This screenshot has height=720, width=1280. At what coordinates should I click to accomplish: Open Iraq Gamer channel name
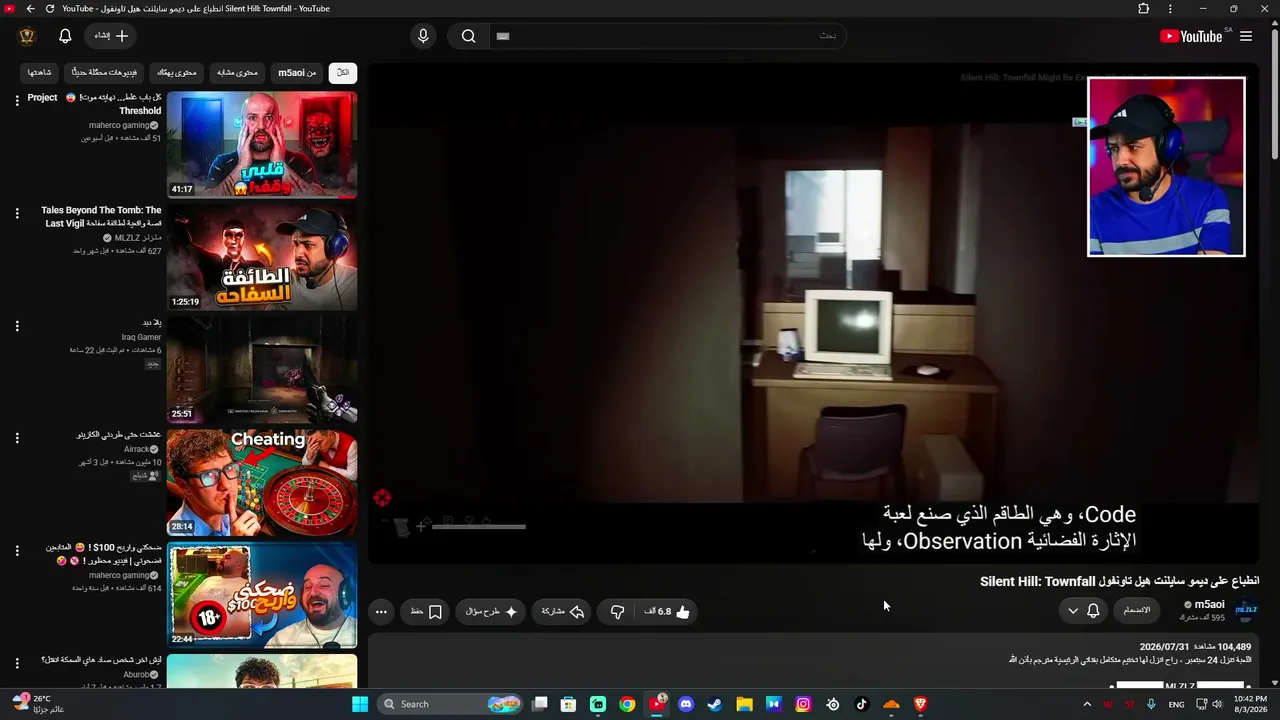(141, 337)
